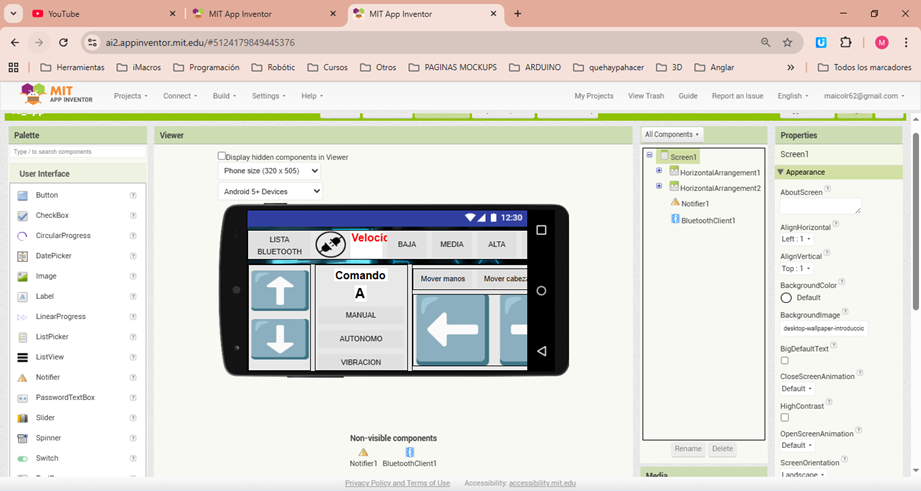The image size is (921, 491).
Task: Click the down arrow button in phone preview
Action: click(280, 338)
